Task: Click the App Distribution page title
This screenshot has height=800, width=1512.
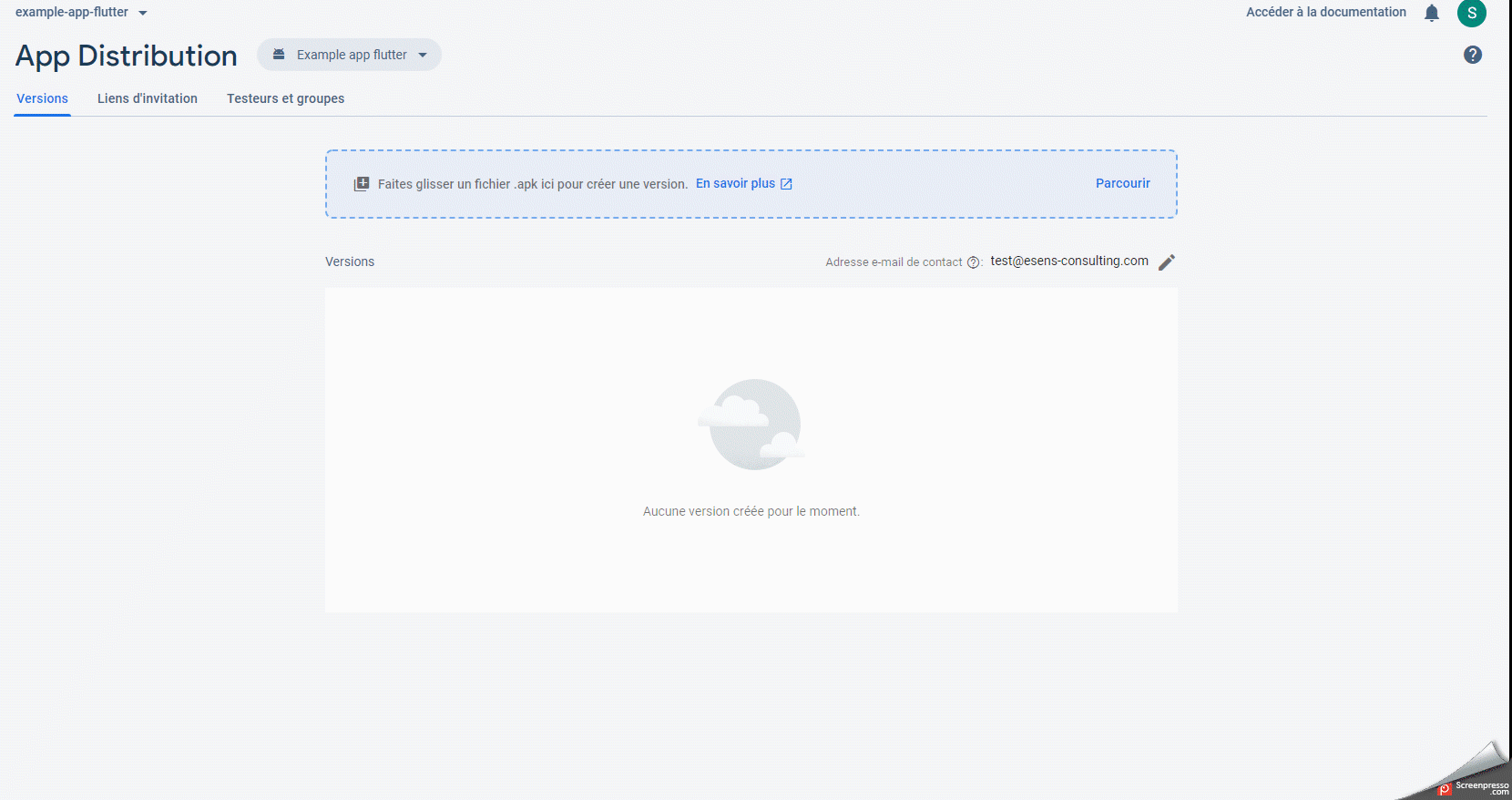Action: 127,56
